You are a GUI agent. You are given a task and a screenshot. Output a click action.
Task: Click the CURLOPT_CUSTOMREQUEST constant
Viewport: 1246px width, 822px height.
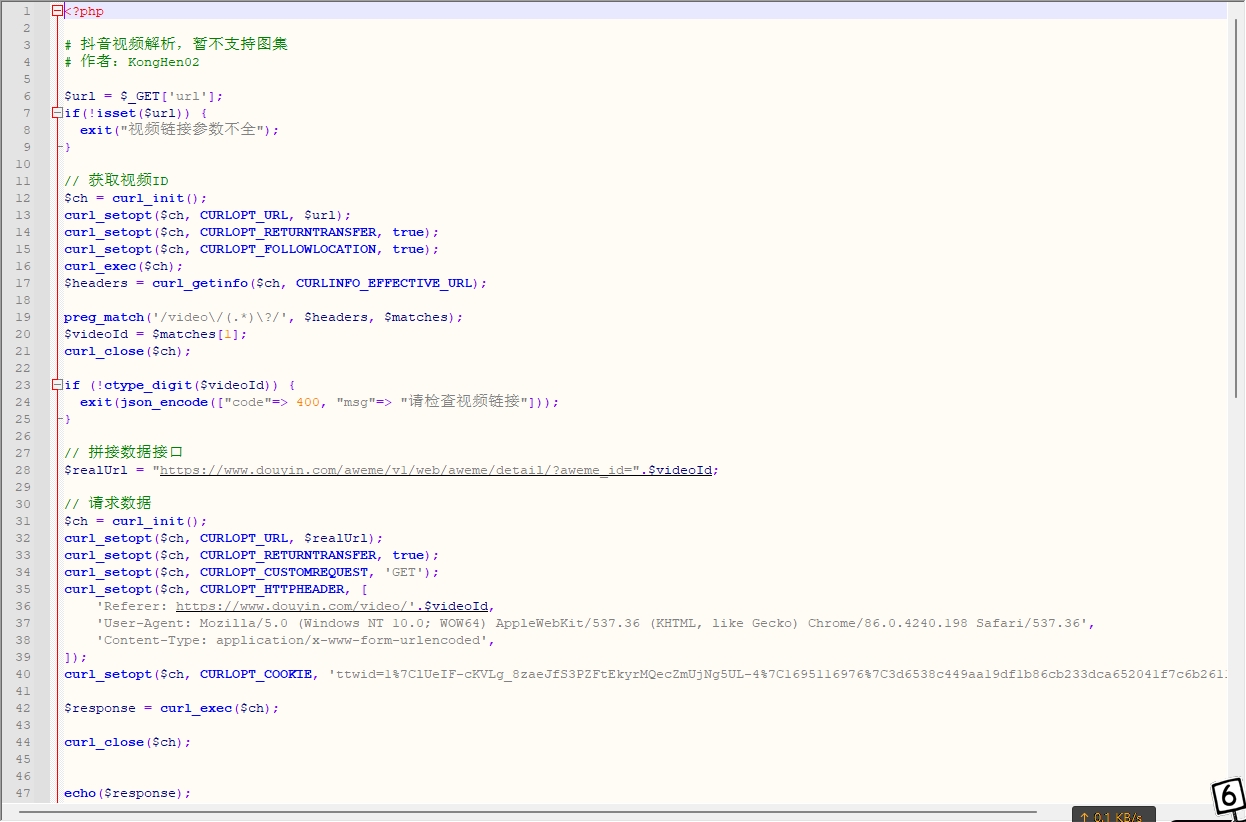[284, 572]
